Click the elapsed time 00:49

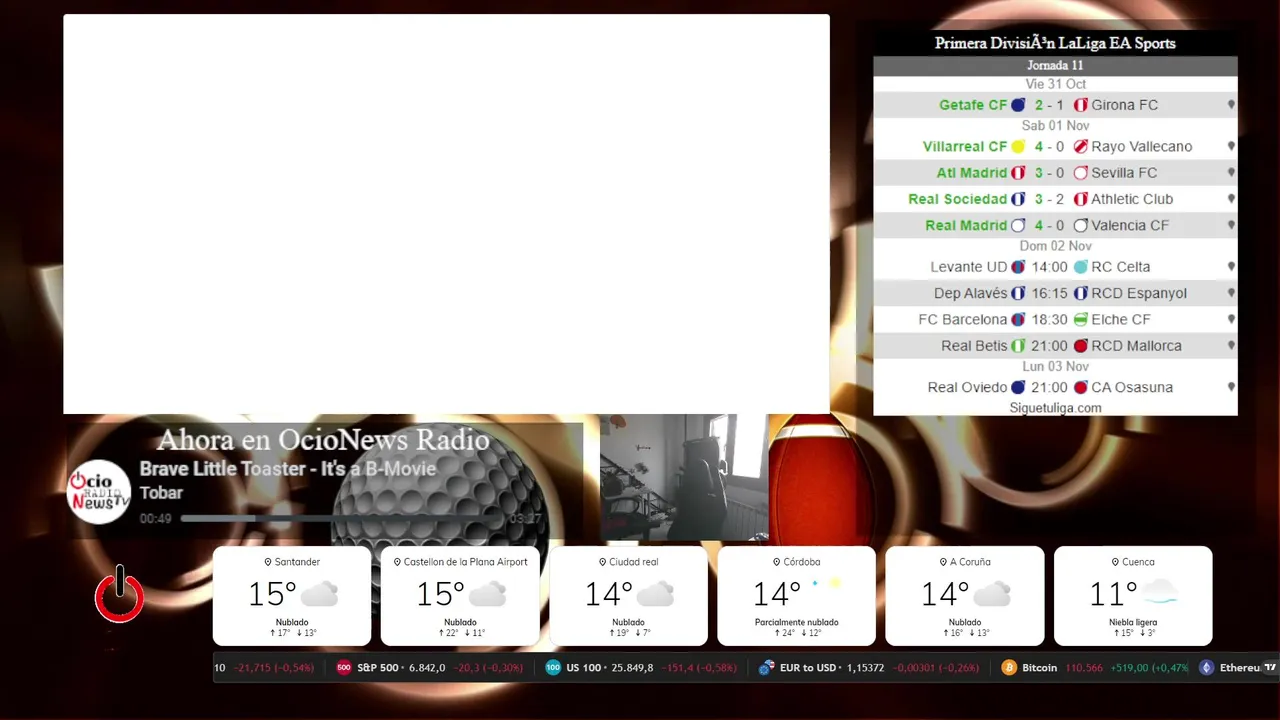pos(155,519)
